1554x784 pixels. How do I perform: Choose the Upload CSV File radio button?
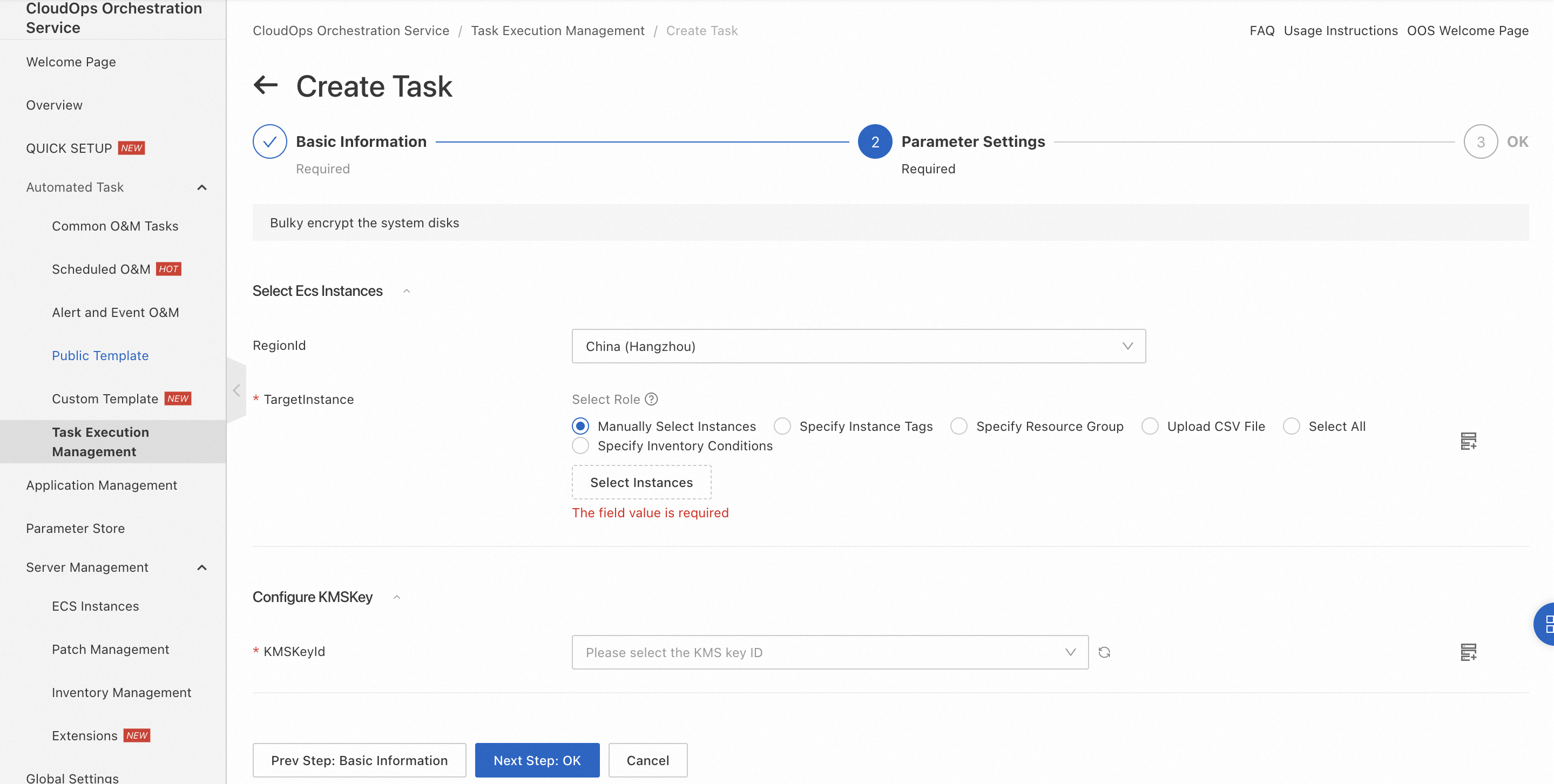(x=1150, y=427)
